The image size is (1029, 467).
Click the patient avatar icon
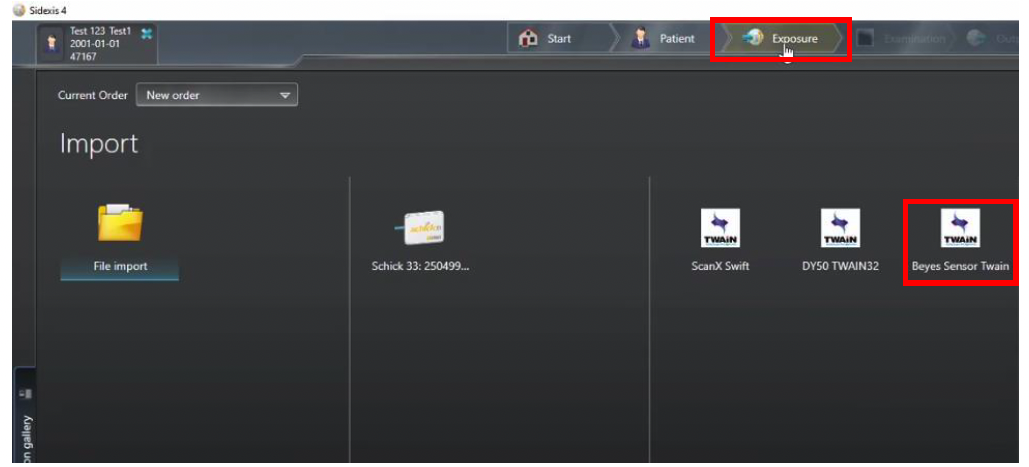click(x=52, y=44)
